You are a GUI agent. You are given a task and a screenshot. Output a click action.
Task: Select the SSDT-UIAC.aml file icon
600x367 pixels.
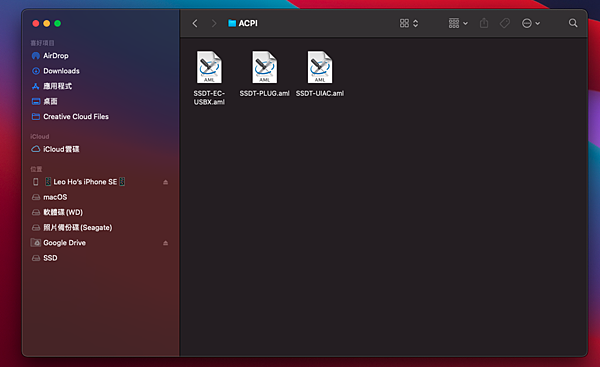point(320,67)
